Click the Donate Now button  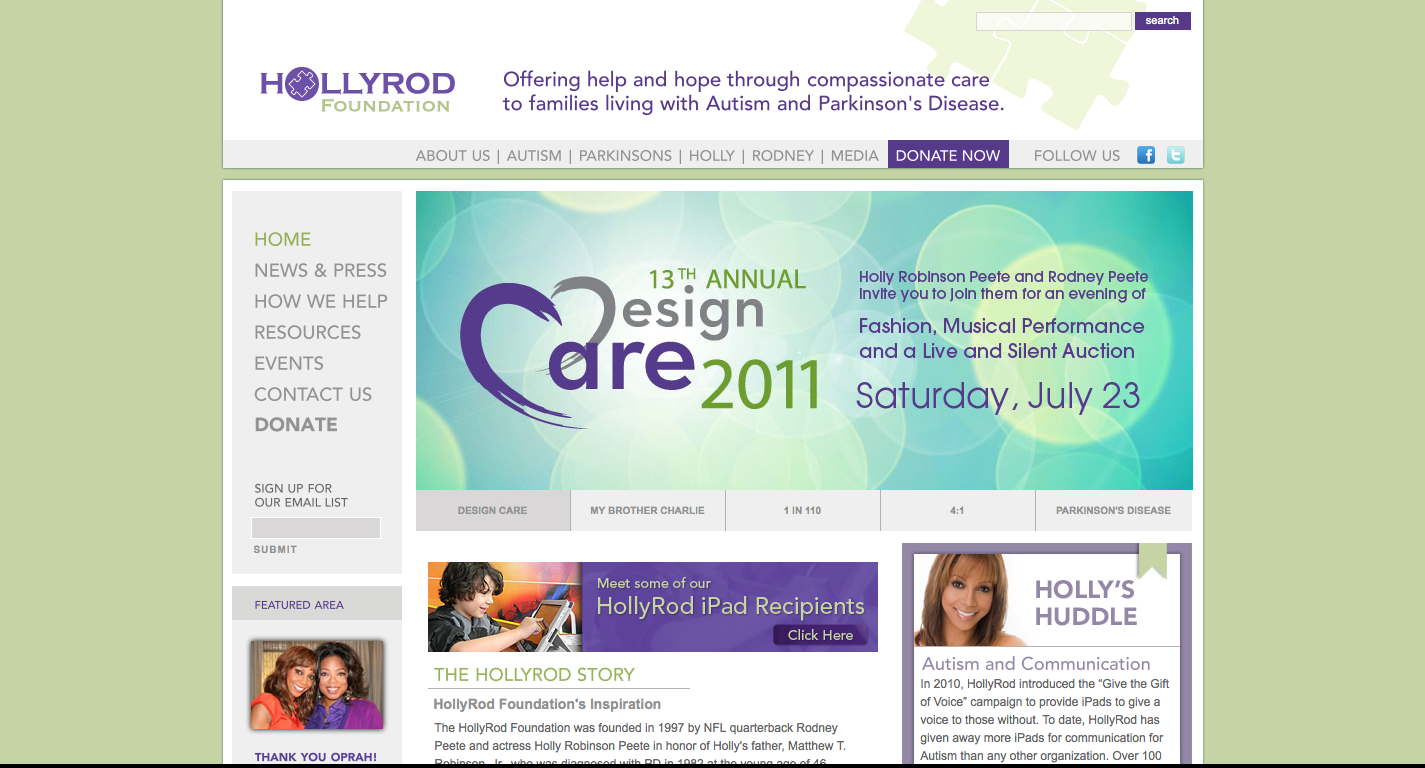point(947,155)
